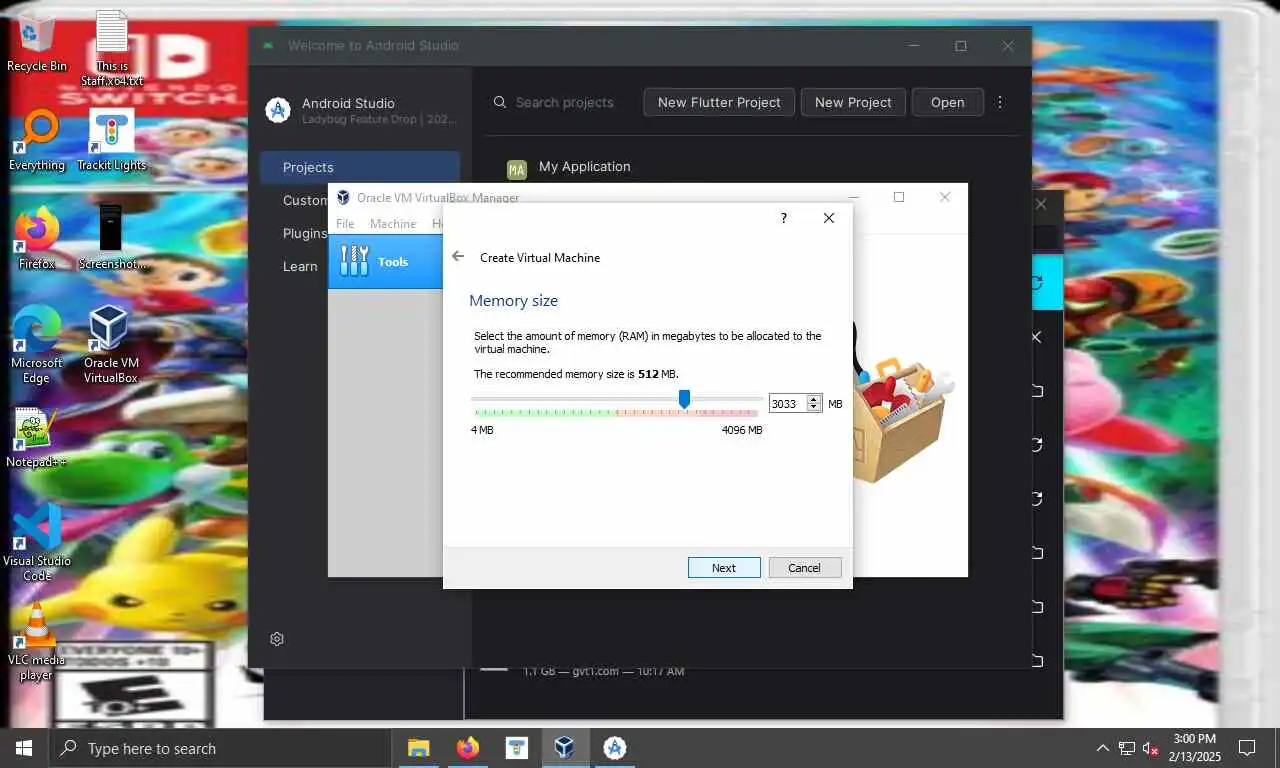Image resolution: width=1280 pixels, height=768 pixels.
Task: Open the network tray icon
Action: pyautogui.click(x=1127, y=748)
